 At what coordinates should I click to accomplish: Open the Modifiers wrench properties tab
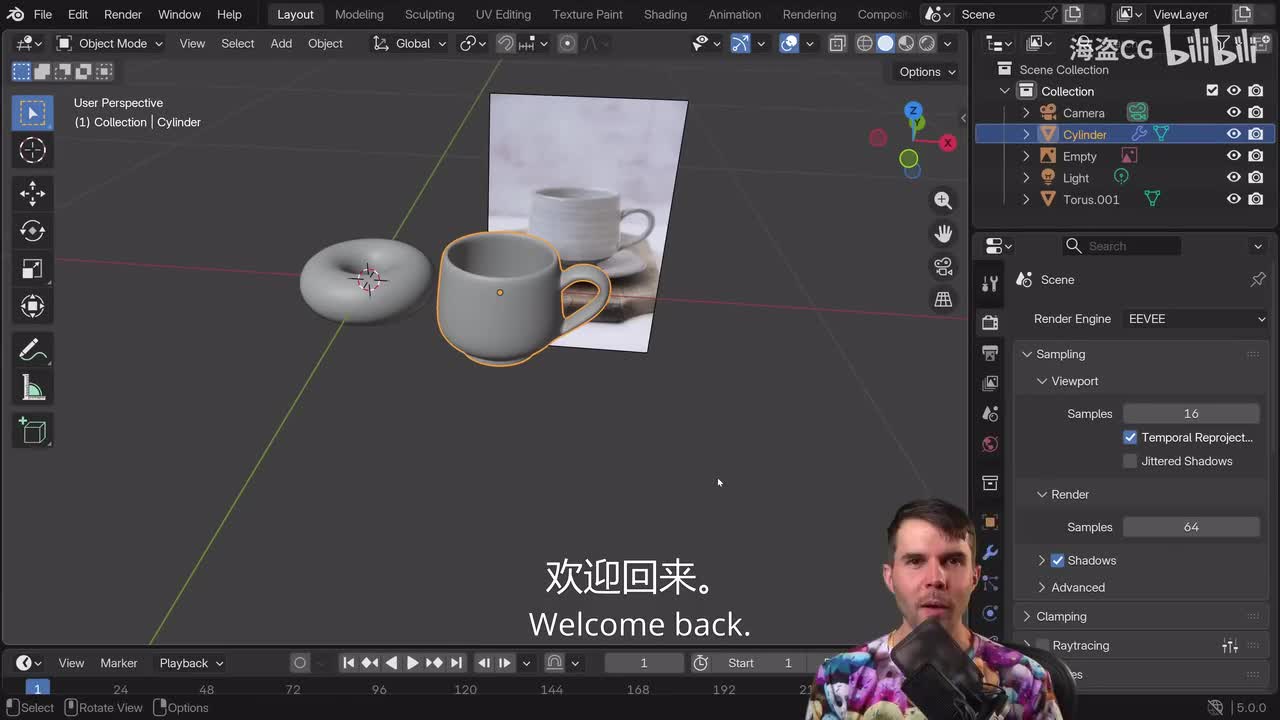pyautogui.click(x=990, y=552)
